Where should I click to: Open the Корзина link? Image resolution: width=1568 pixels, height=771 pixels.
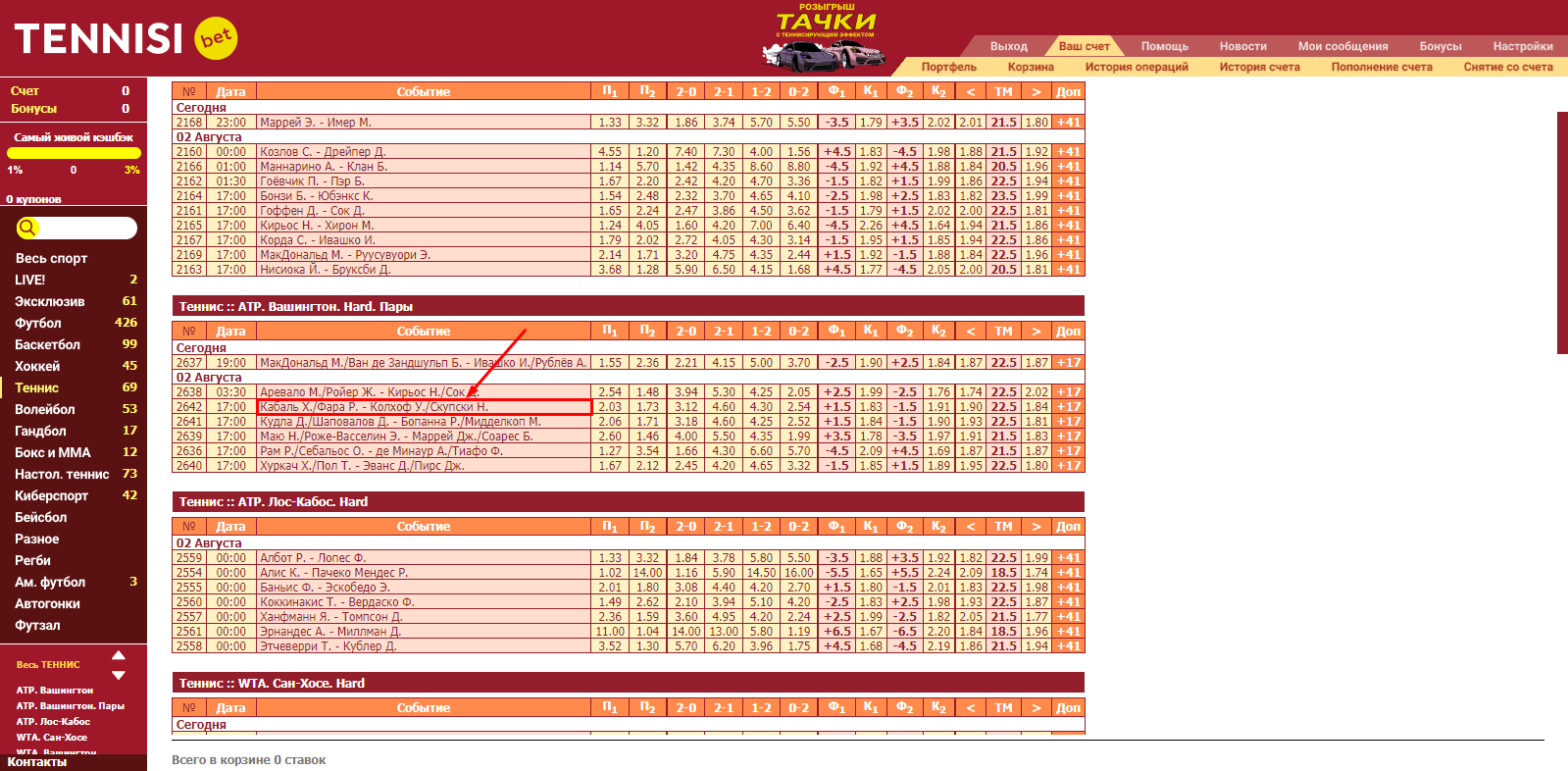tap(1030, 67)
